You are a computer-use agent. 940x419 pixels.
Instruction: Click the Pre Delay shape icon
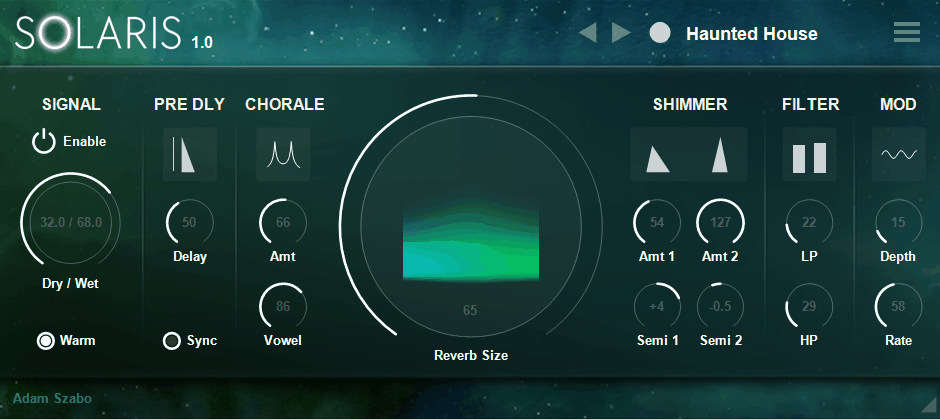[189, 154]
